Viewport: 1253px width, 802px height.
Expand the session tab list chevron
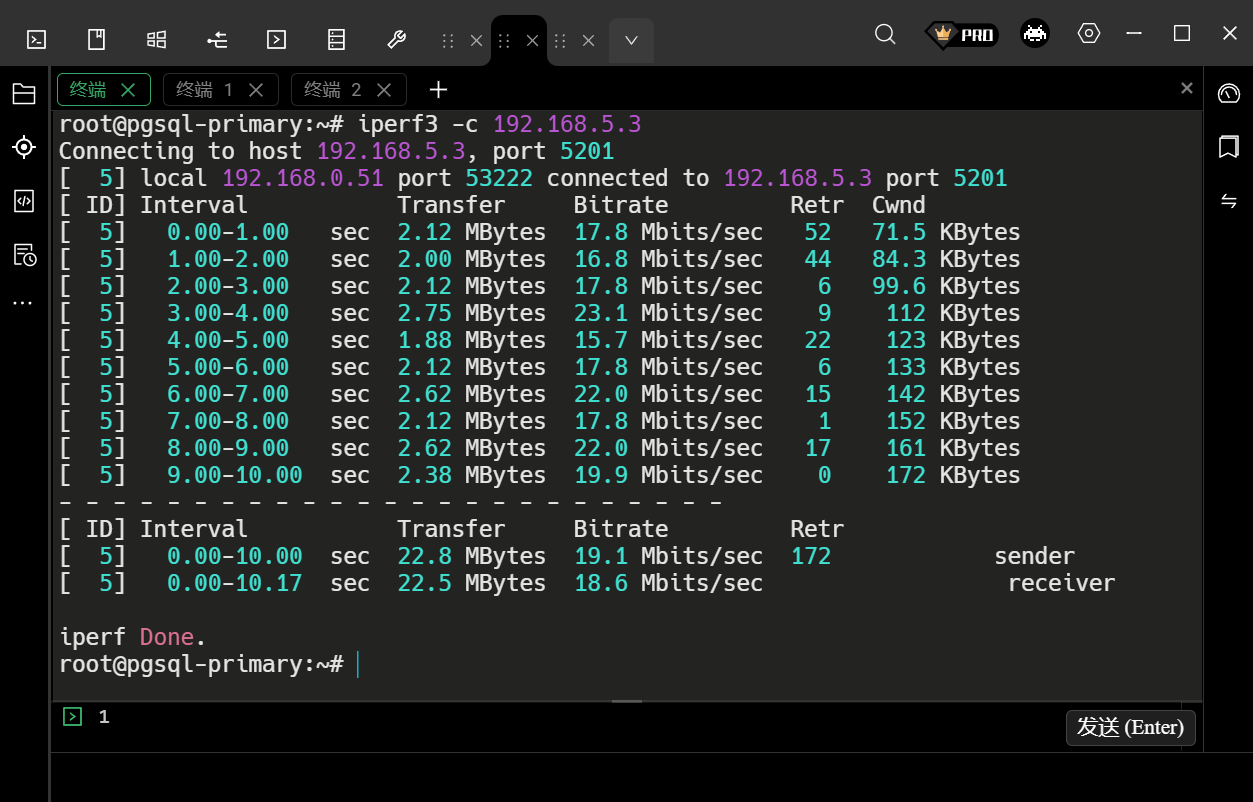click(631, 41)
